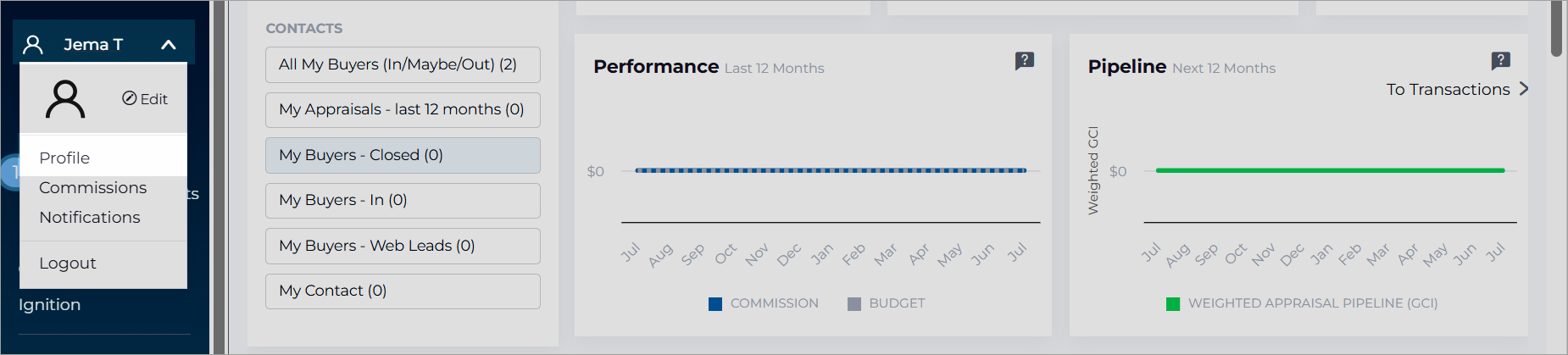Click the user avatar icon beside Jema T

click(33, 44)
